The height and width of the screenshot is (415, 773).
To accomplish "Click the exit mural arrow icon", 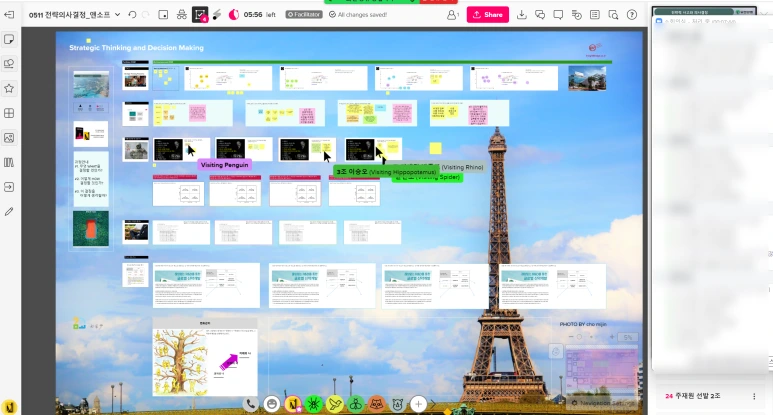I will pyautogui.click(x=9, y=15).
